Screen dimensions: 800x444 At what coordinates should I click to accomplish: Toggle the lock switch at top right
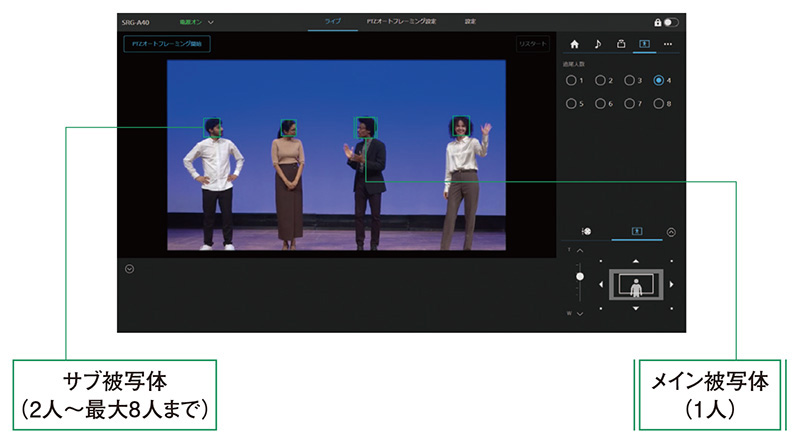point(670,21)
